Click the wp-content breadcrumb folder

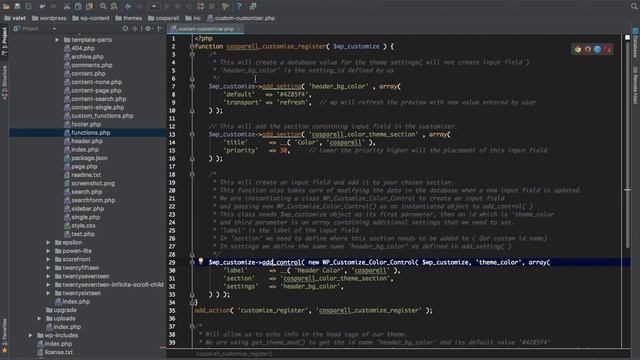point(91,18)
